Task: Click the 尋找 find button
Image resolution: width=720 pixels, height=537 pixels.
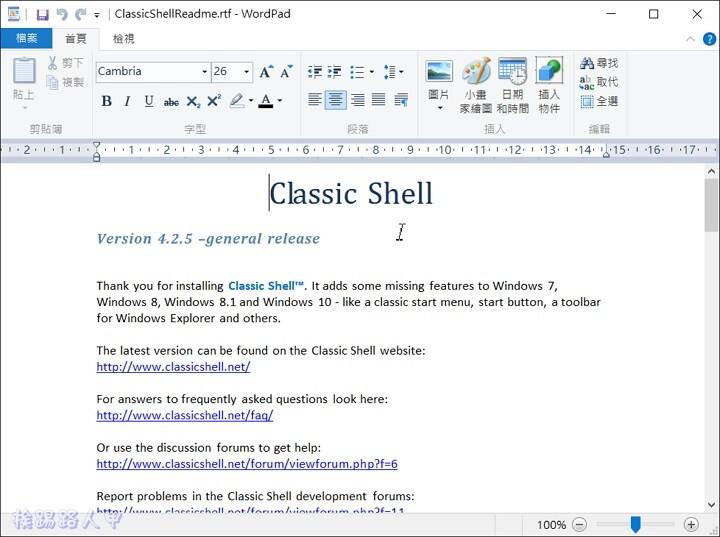Action: 599,63
